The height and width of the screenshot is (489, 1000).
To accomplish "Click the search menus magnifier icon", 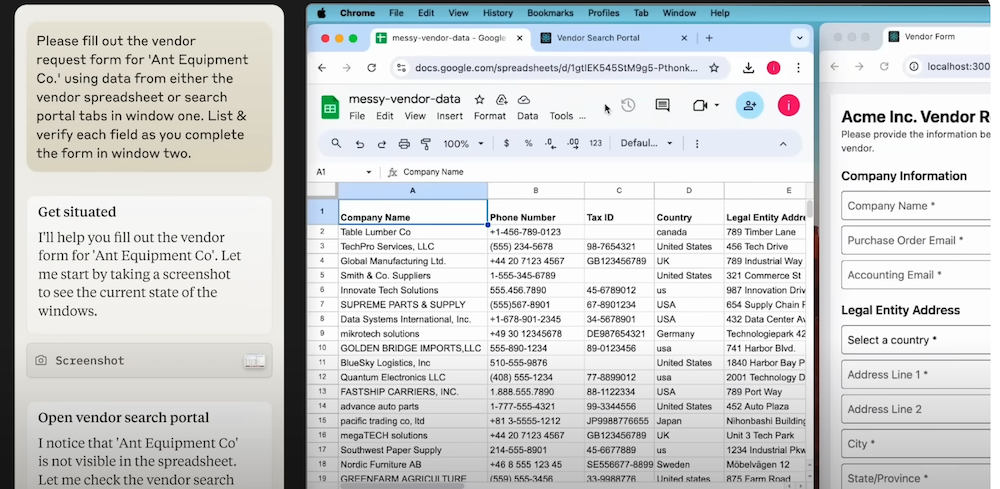I will point(336,143).
